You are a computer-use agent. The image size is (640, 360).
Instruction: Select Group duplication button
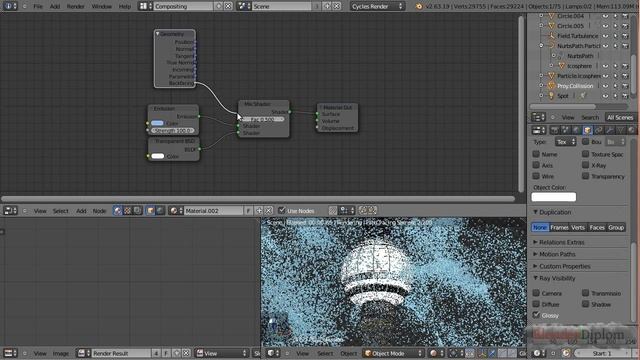tap(616, 227)
